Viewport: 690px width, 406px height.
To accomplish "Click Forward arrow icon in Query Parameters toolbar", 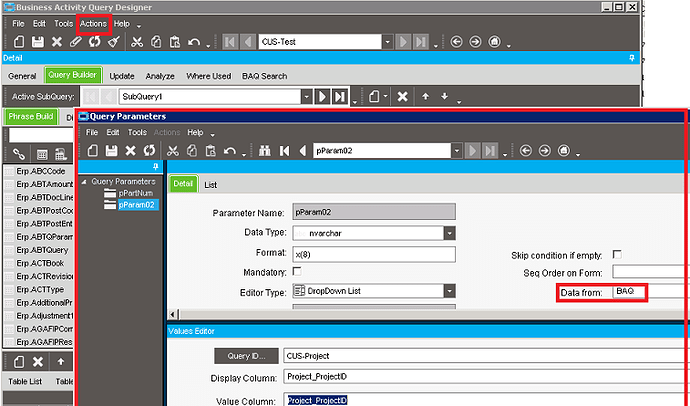I will point(545,150).
